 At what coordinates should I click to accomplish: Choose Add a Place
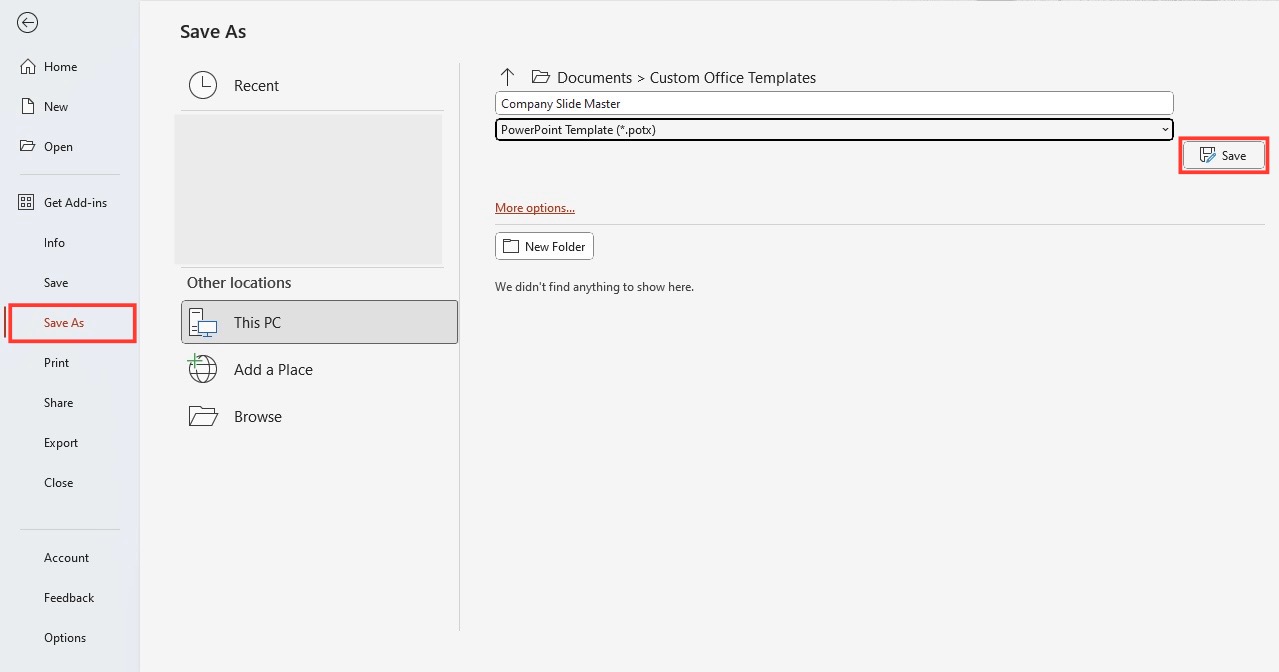tap(319, 369)
